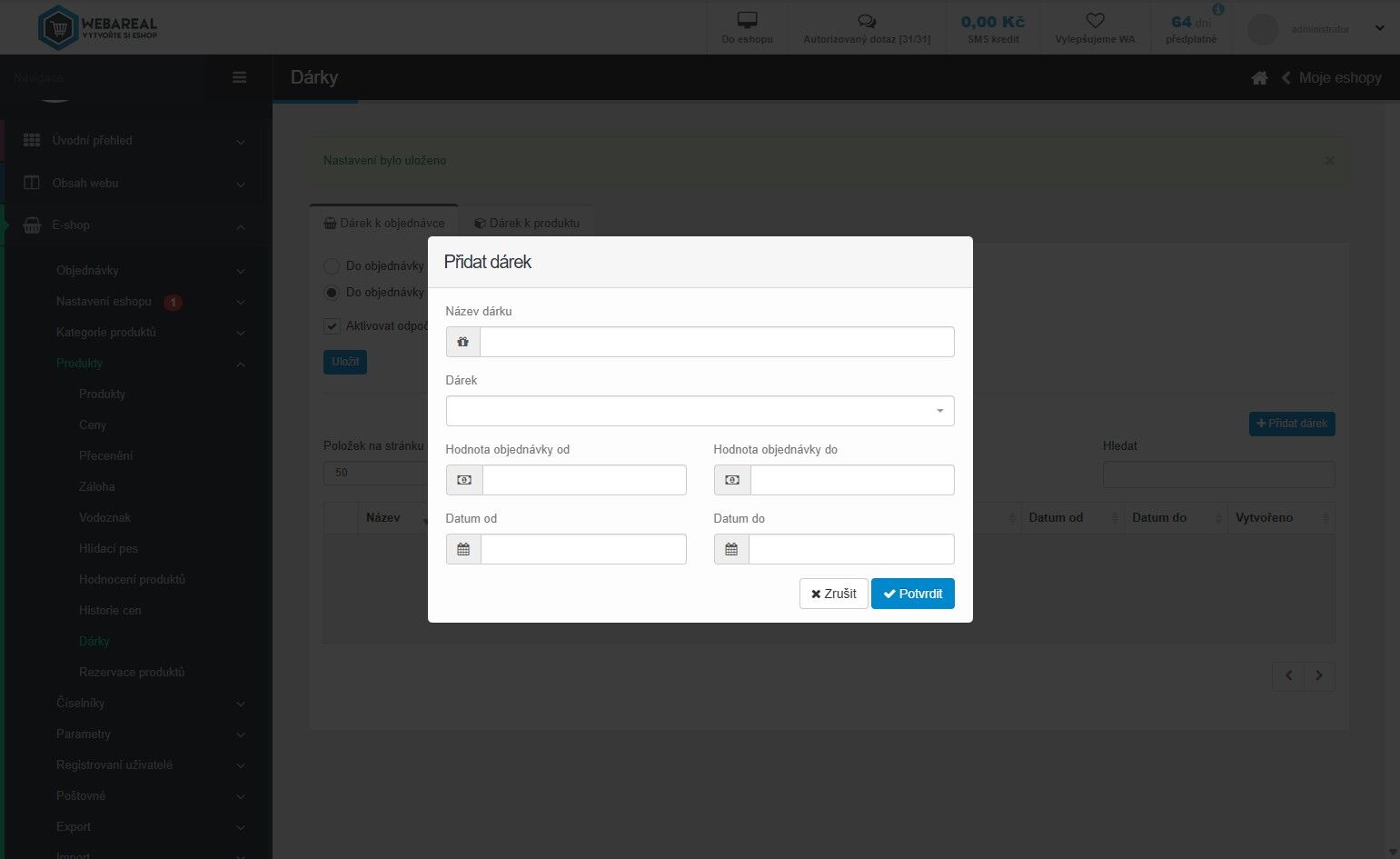This screenshot has height=859, width=1400.
Task: Dismiss the Nastavení bylo uloženo notification
Action: [x=1329, y=161]
